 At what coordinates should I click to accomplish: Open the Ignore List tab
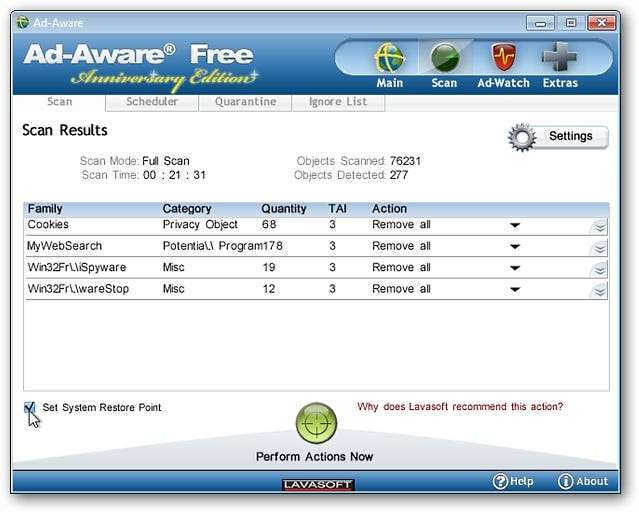pyautogui.click(x=338, y=102)
